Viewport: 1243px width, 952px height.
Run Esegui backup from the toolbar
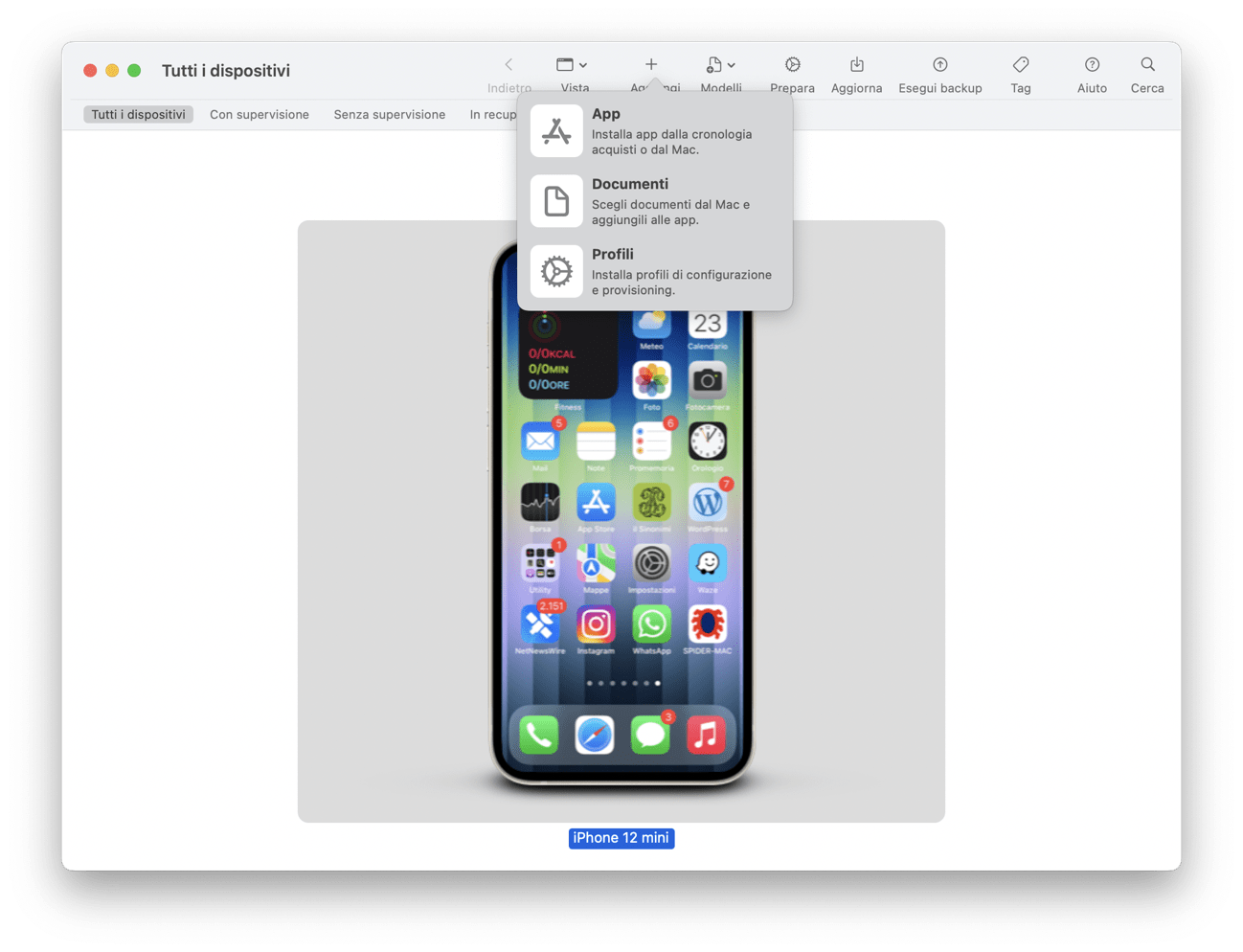pyautogui.click(x=940, y=65)
